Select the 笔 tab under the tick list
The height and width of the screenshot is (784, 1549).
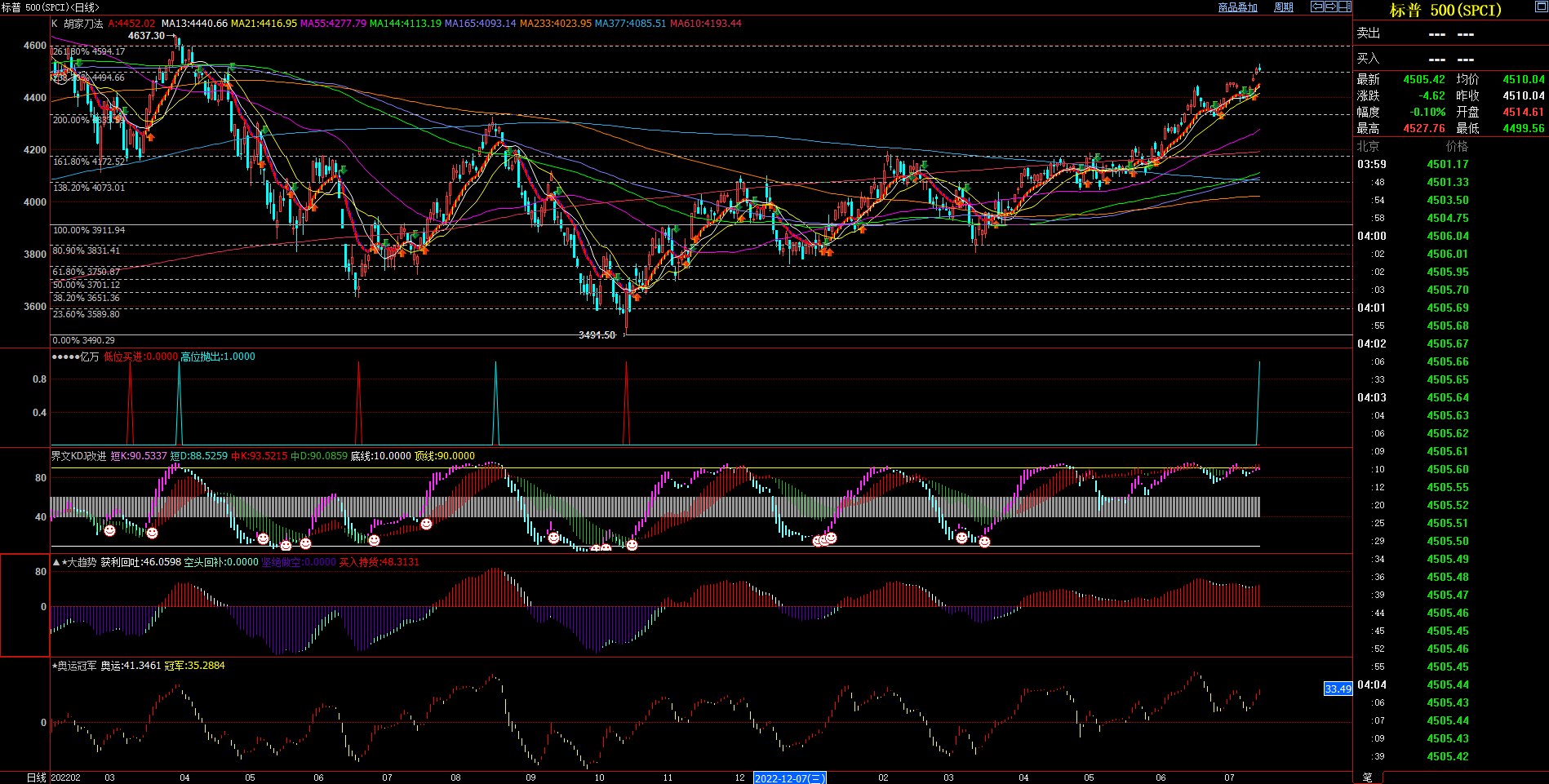[x=1368, y=777]
